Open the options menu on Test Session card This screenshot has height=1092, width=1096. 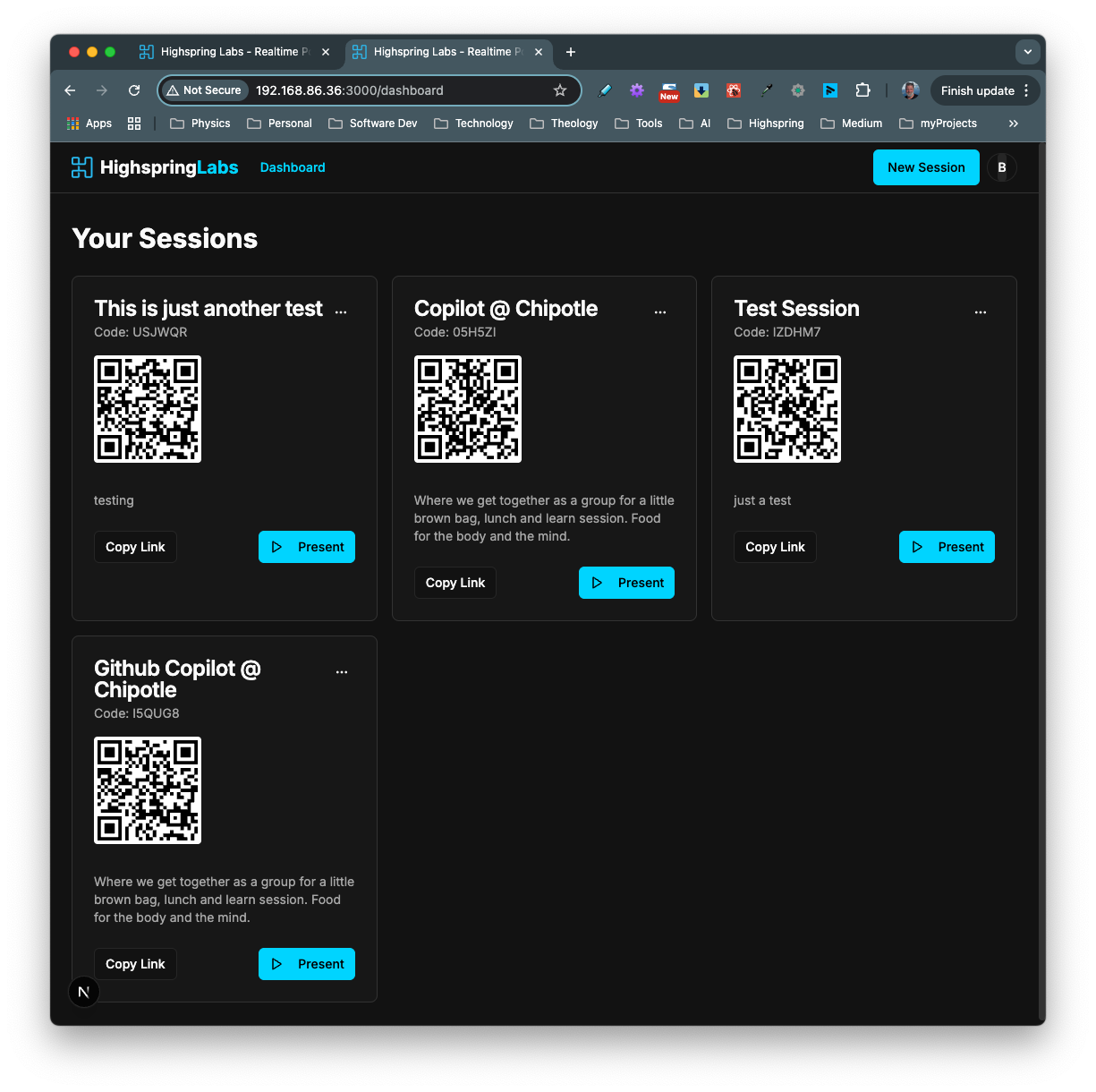[981, 311]
